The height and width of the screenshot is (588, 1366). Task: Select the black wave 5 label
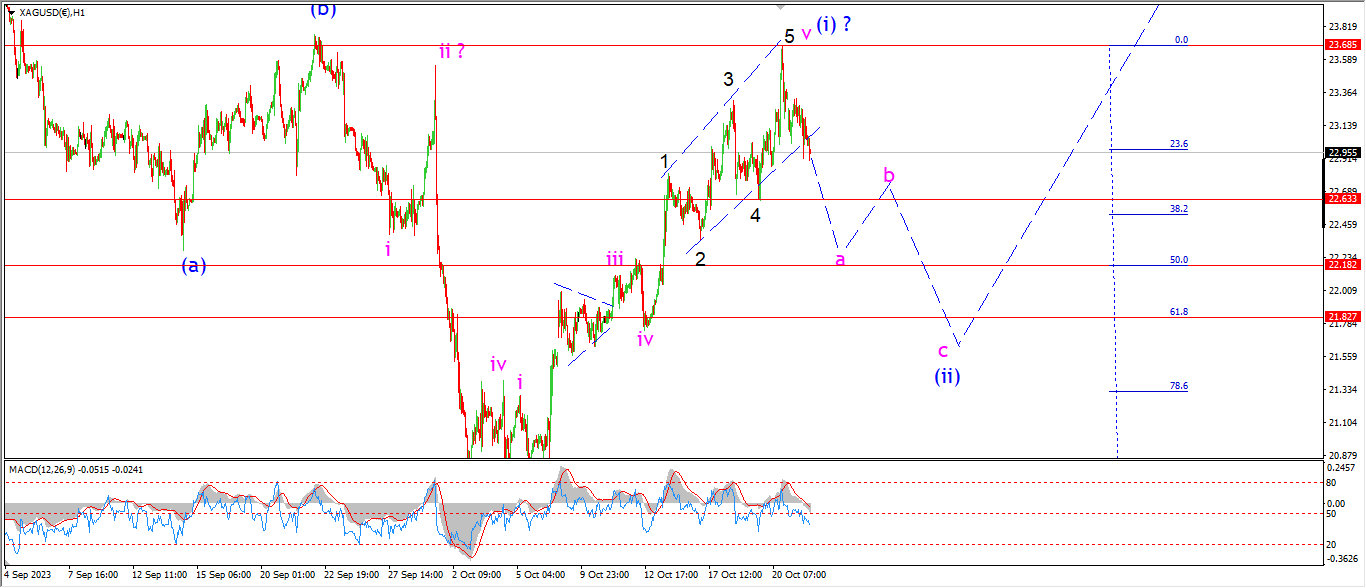point(789,36)
